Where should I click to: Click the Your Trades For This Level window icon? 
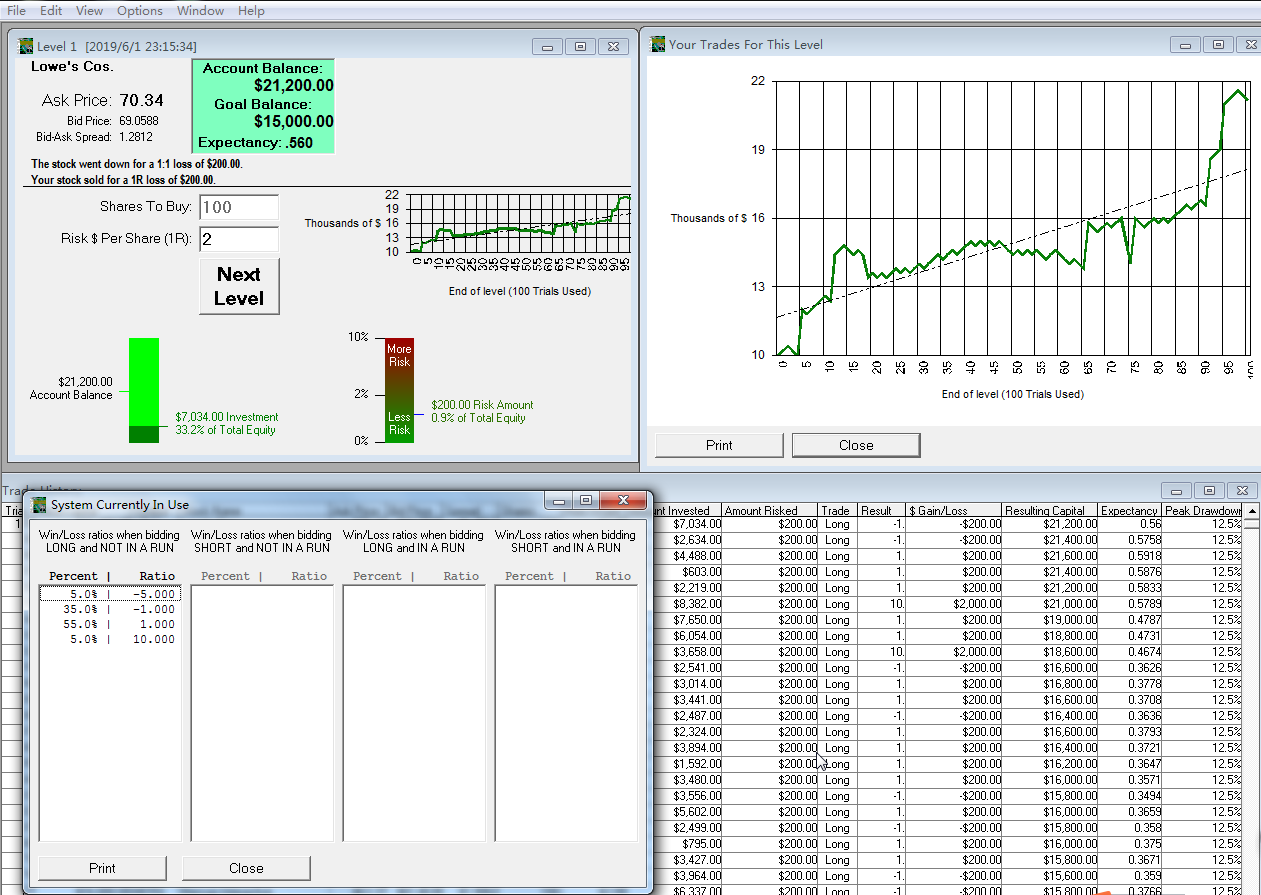[x=658, y=44]
